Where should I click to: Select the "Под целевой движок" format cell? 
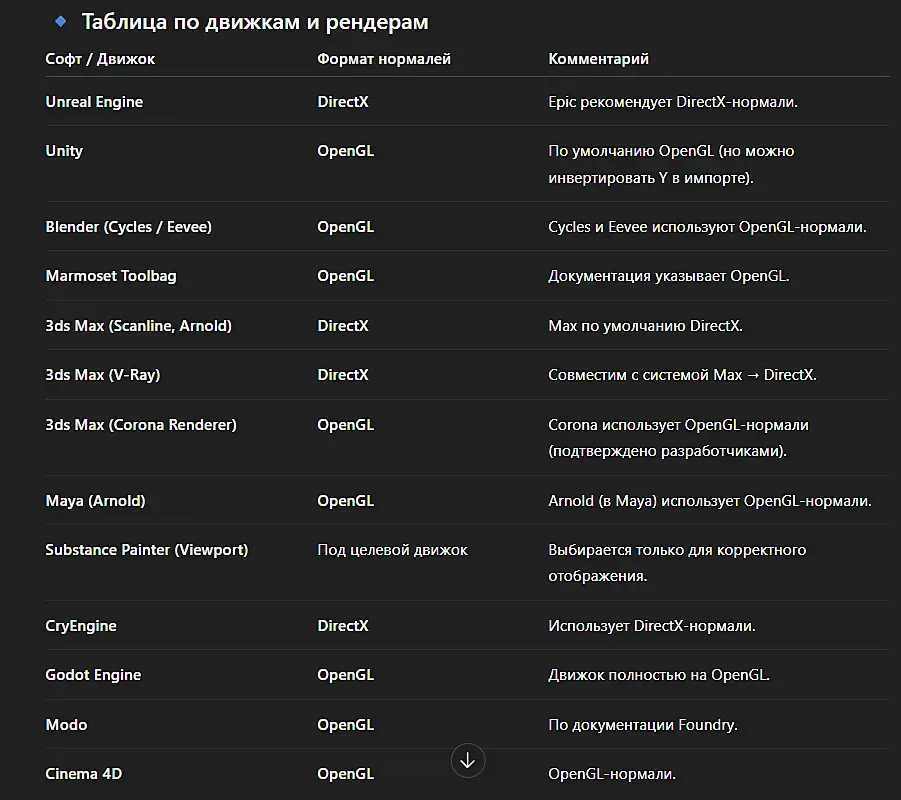coord(392,550)
